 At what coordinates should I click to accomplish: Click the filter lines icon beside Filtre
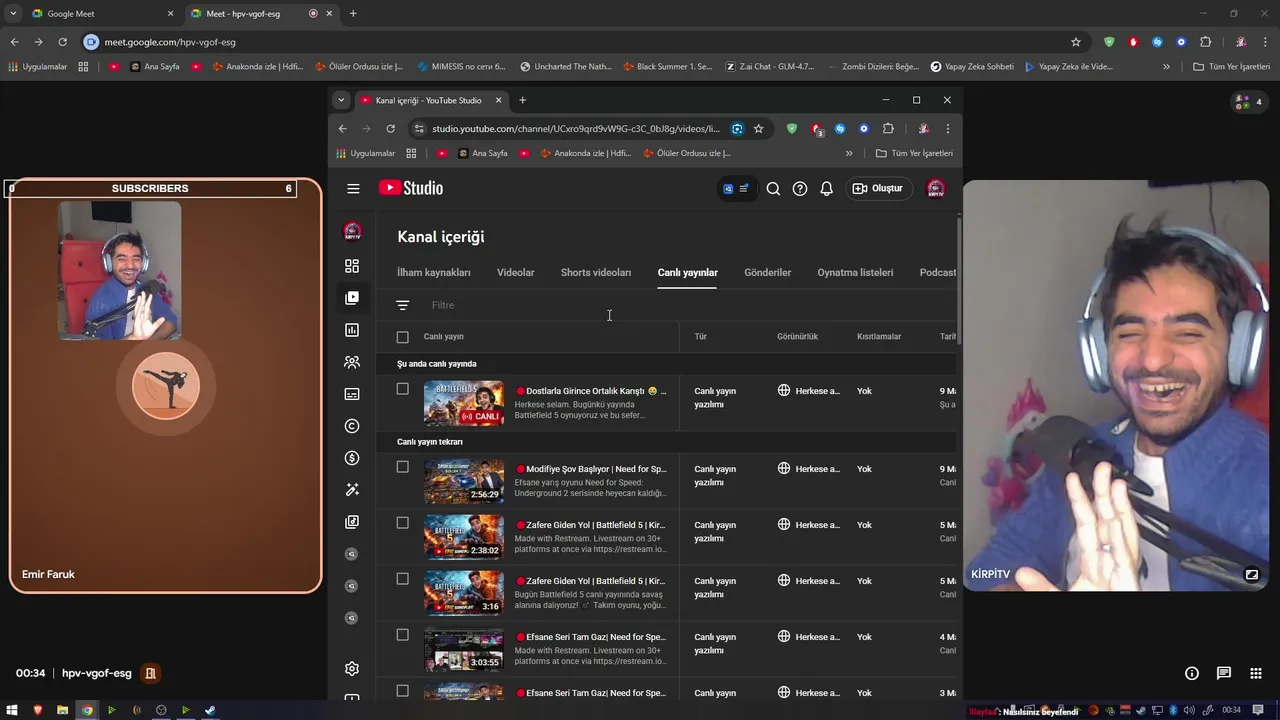pyautogui.click(x=402, y=305)
